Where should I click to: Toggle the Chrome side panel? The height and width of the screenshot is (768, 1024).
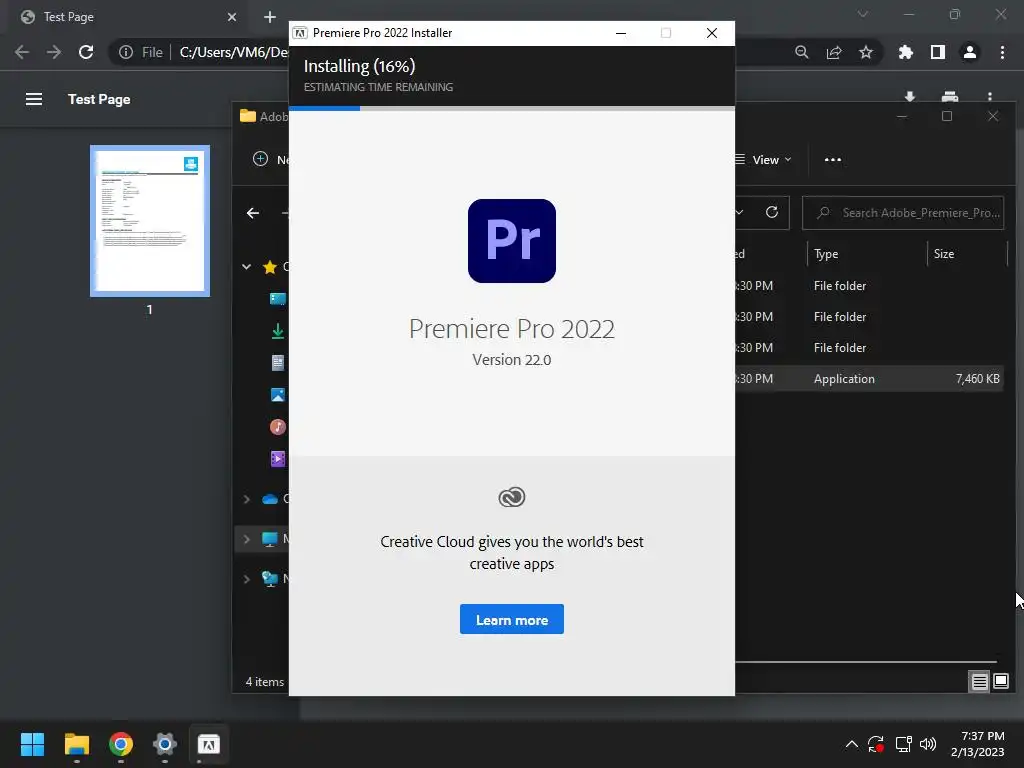pyautogui.click(x=938, y=52)
